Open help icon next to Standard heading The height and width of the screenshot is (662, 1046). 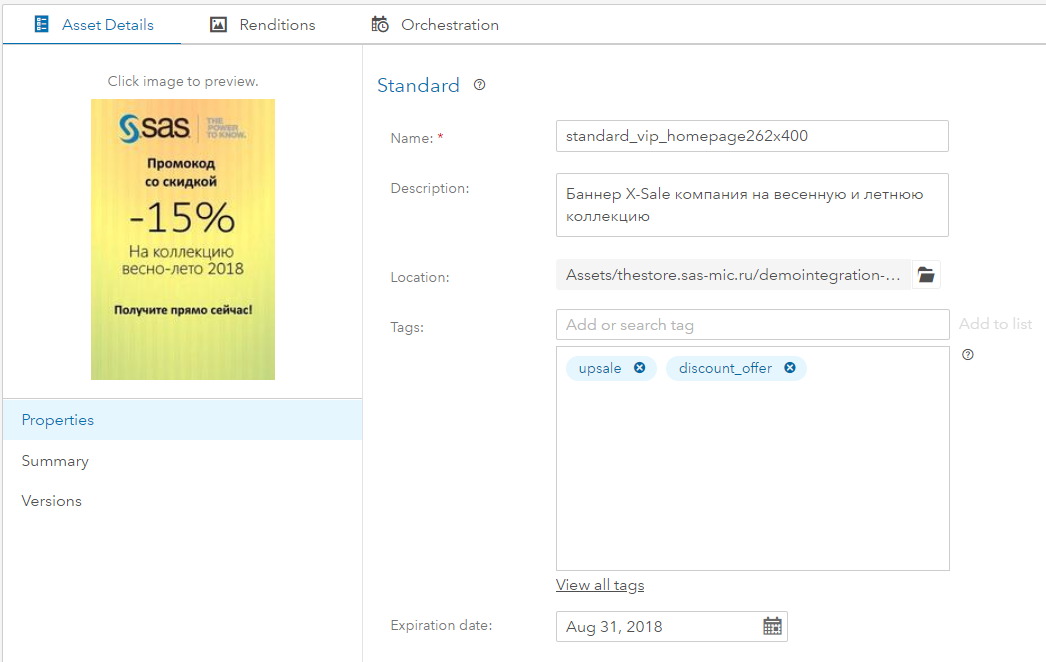pyautogui.click(x=480, y=85)
